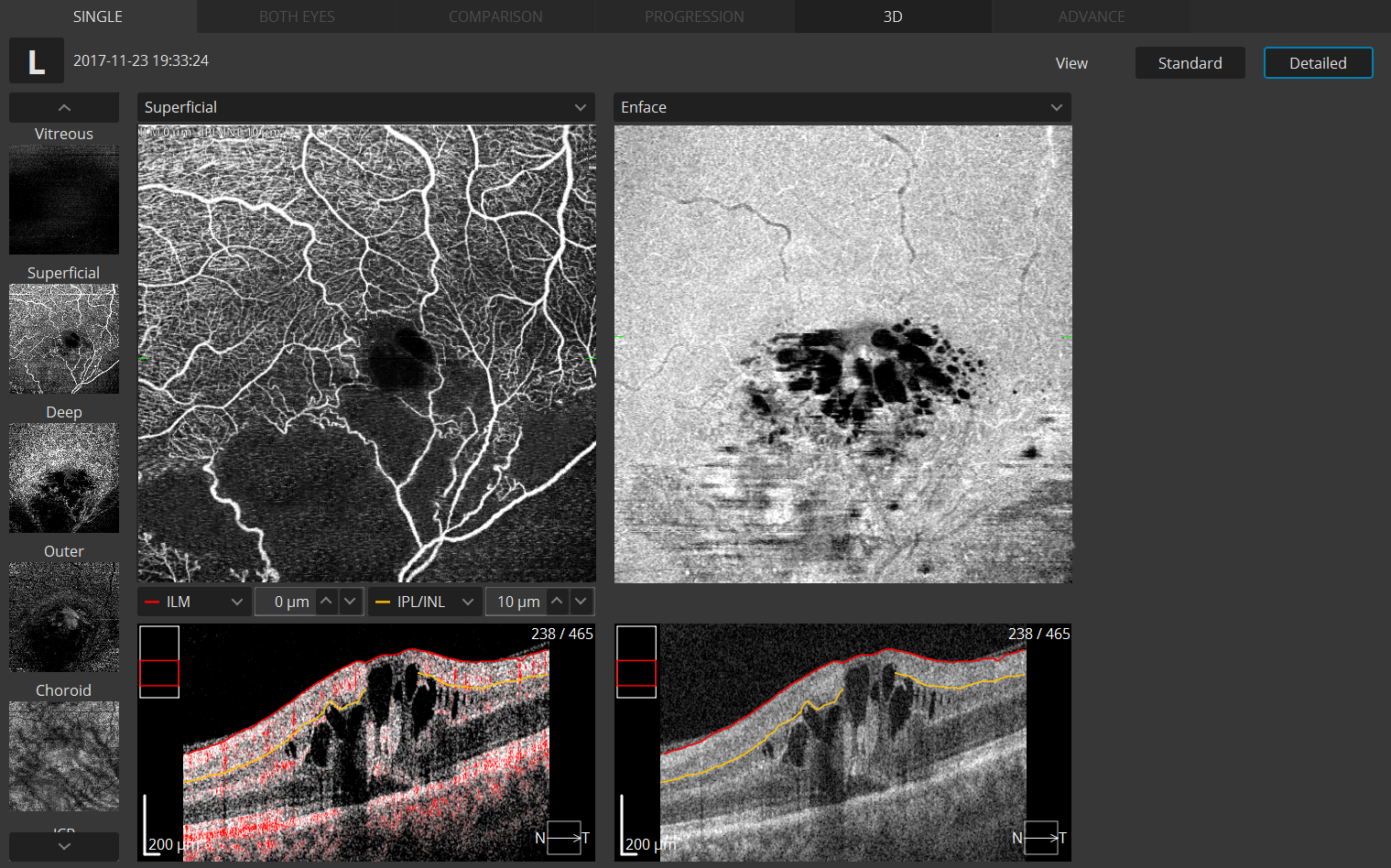
Task: Switch to the 3D tab
Action: 892,16
